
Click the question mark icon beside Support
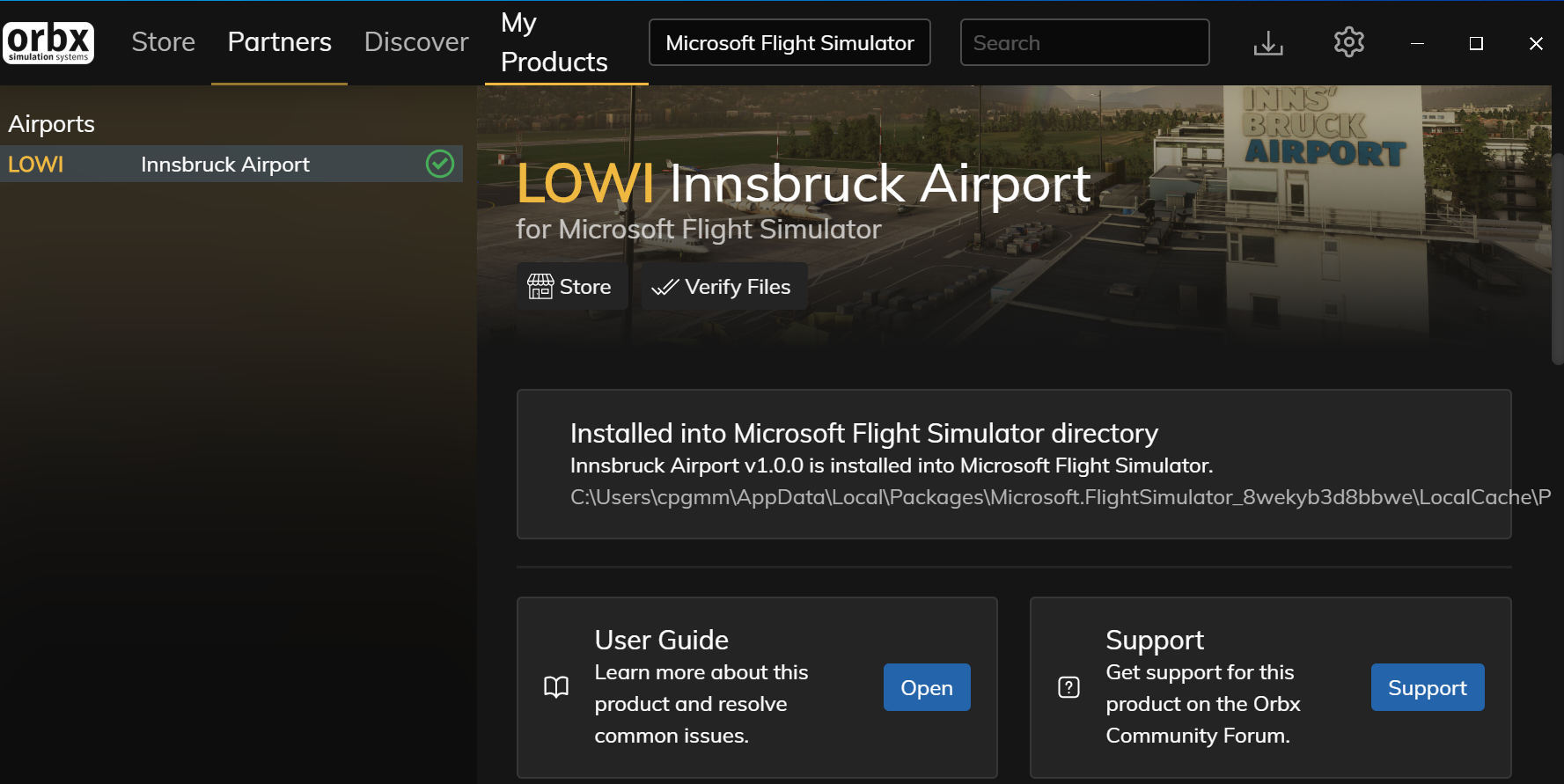click(x=1068, y=687)
